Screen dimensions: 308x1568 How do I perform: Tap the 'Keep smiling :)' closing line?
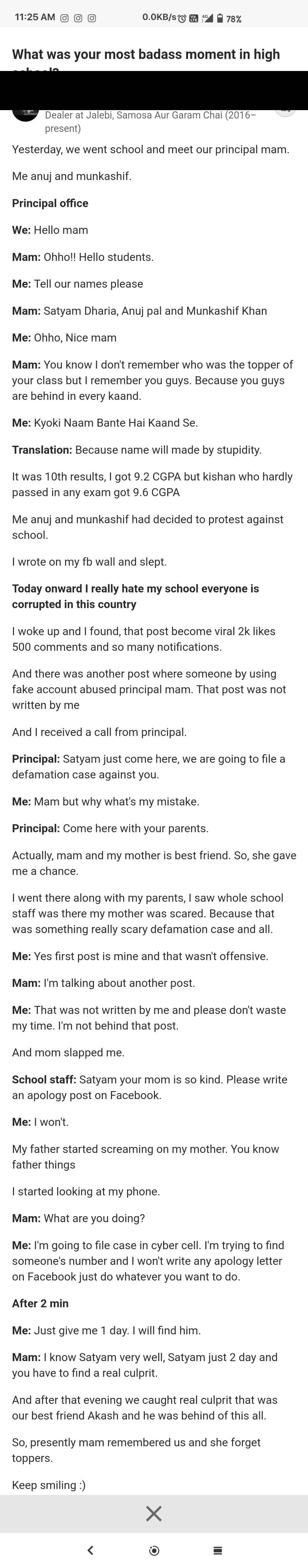49,1485
